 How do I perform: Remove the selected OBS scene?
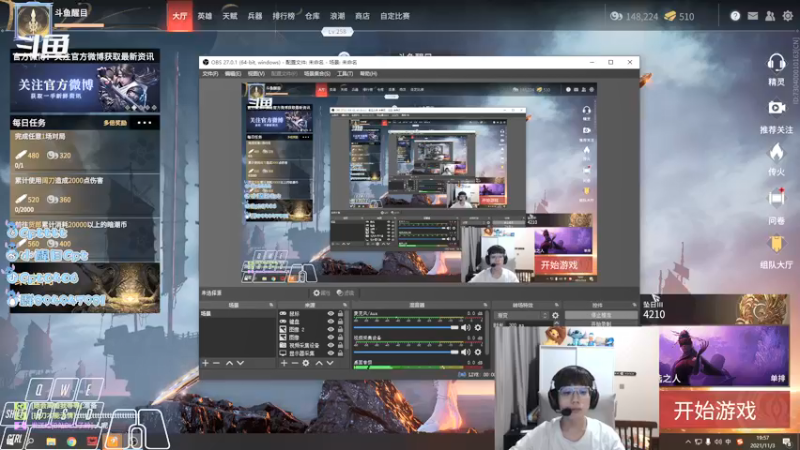coord(216,363)
